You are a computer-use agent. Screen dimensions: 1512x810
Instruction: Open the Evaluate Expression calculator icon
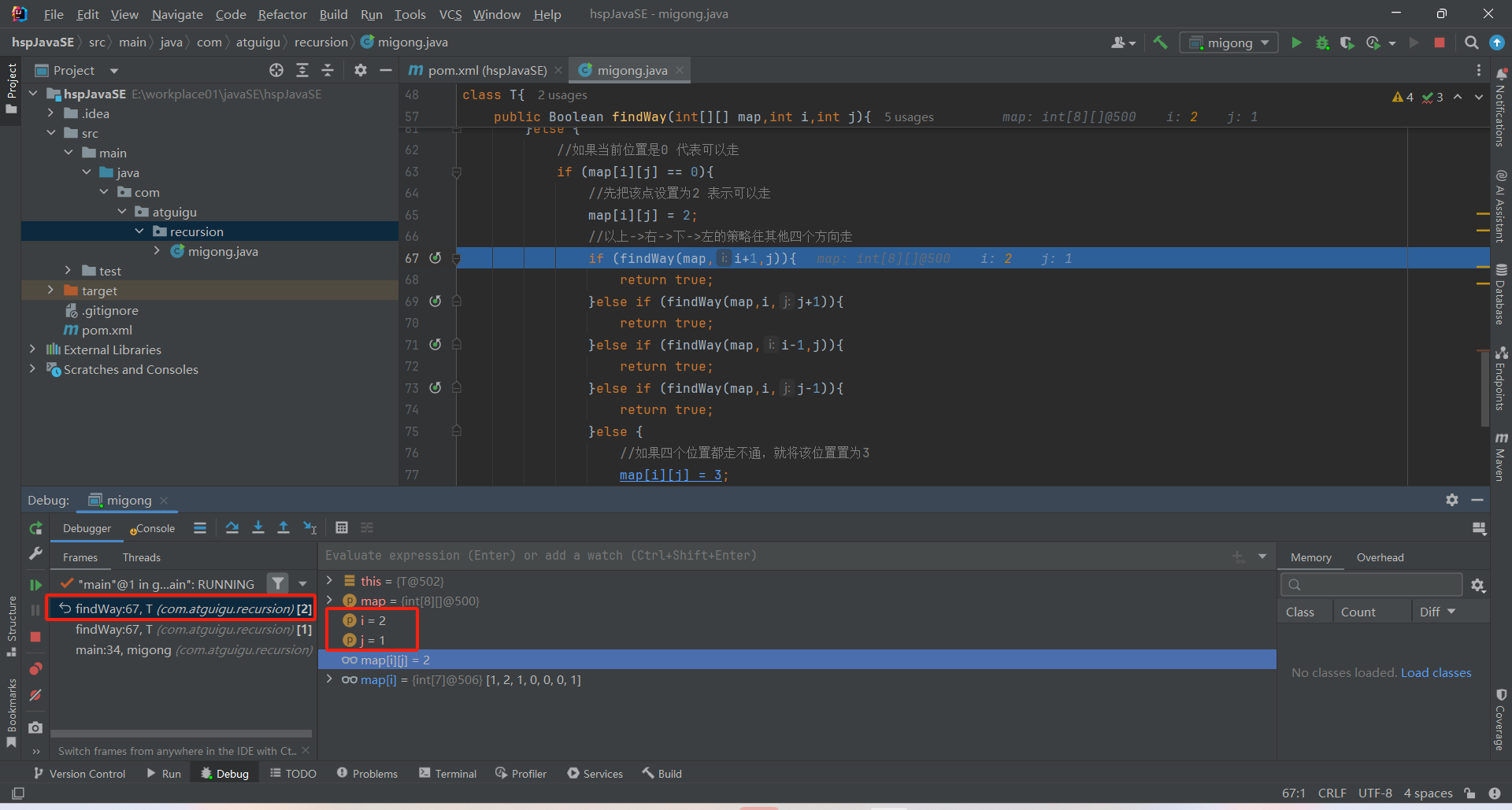342,528
